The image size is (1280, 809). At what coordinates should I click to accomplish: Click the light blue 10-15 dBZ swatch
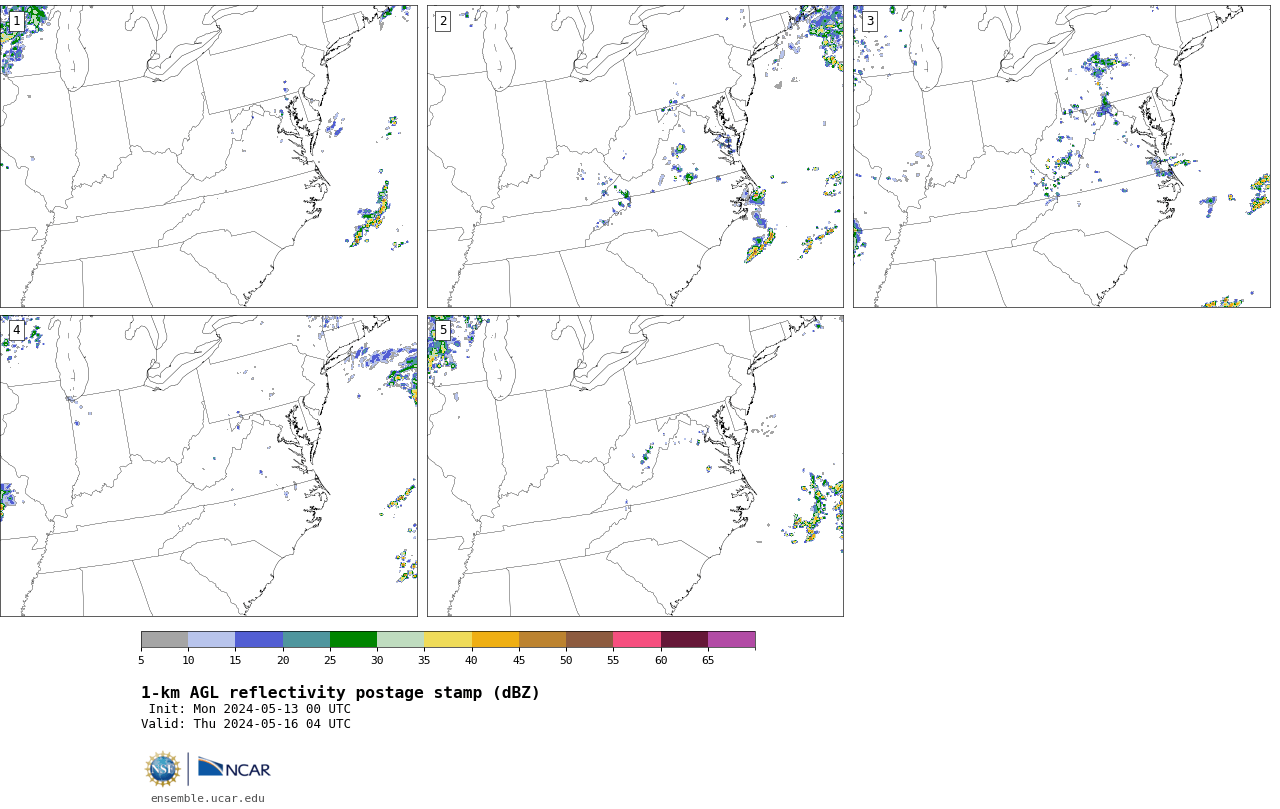pos(211,640)
